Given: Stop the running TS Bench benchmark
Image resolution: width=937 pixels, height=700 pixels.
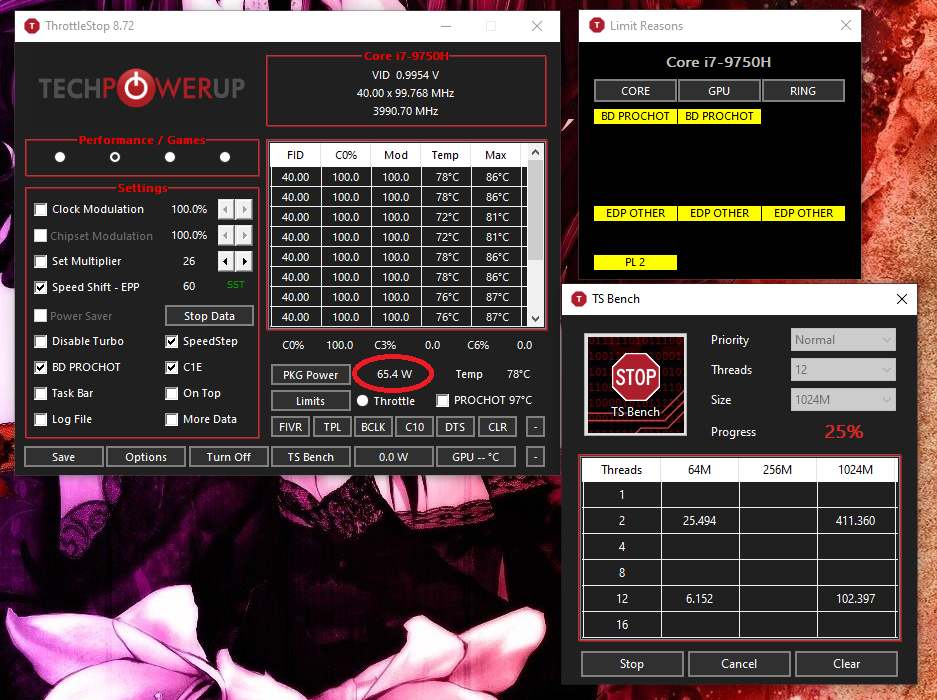Looking at the screenshot, I should (632, 664).
